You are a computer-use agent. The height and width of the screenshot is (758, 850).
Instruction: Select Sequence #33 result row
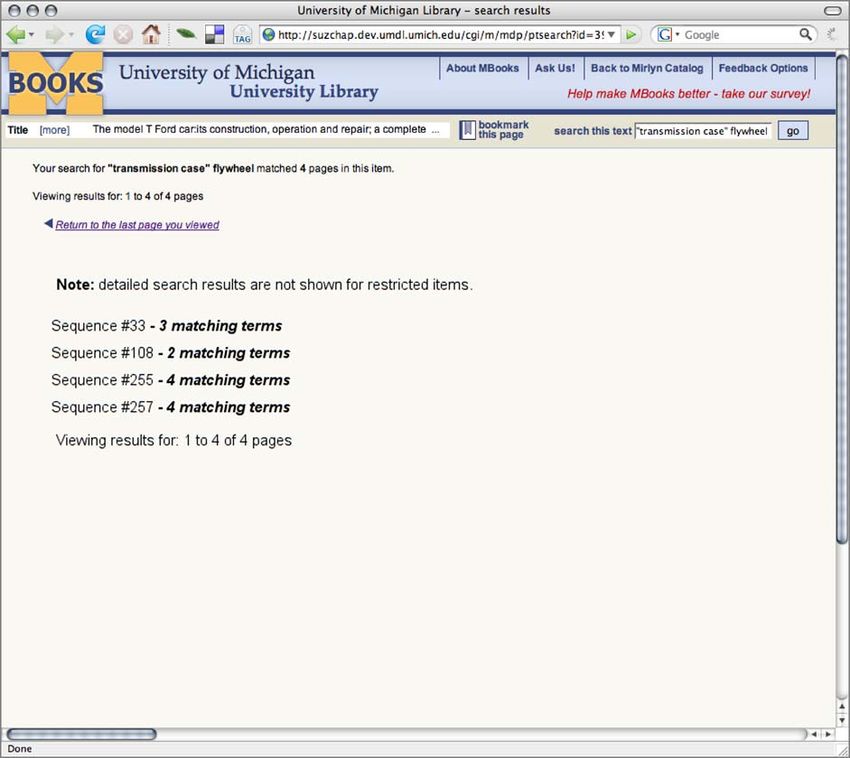pos(166,326)
